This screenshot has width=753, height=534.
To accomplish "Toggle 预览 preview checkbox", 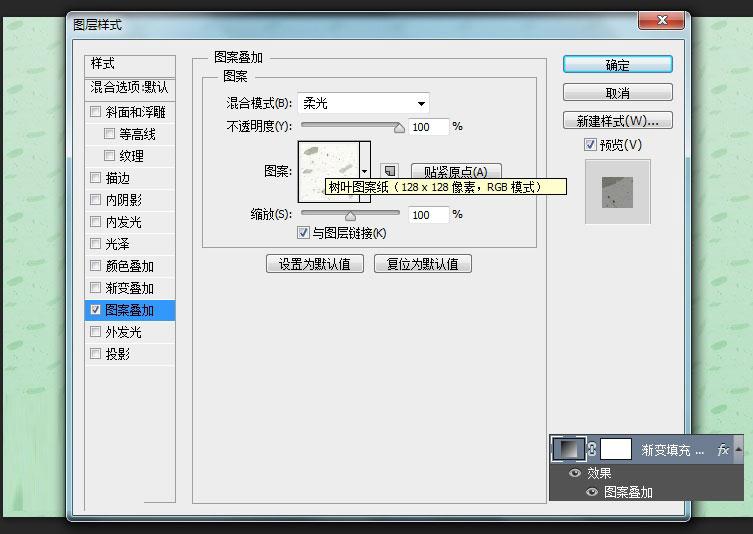I will click(x=590, y=145).
